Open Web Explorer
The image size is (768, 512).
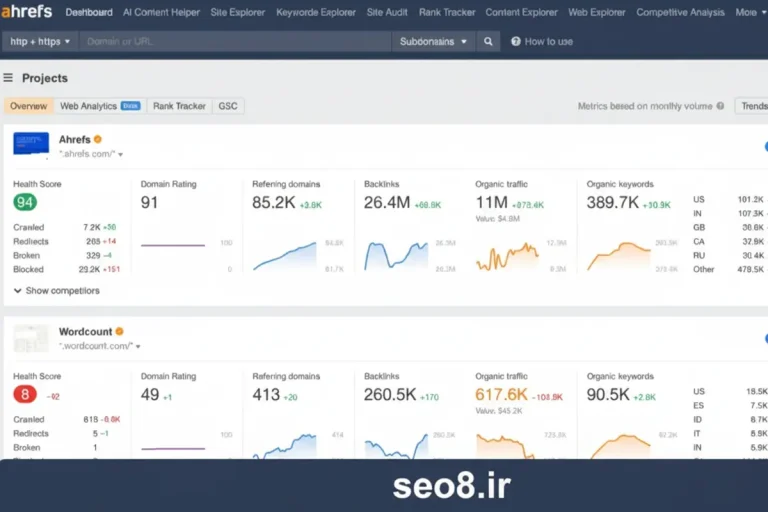tap(597, 12)
